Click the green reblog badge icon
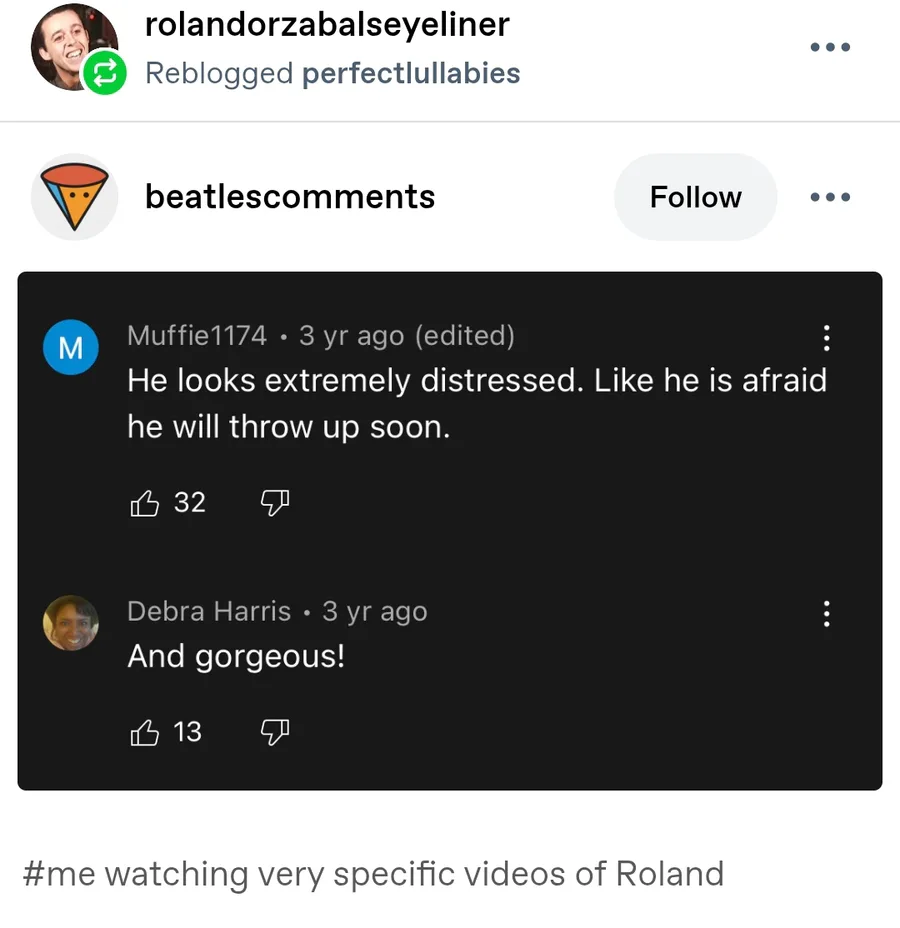 point(105,73)
